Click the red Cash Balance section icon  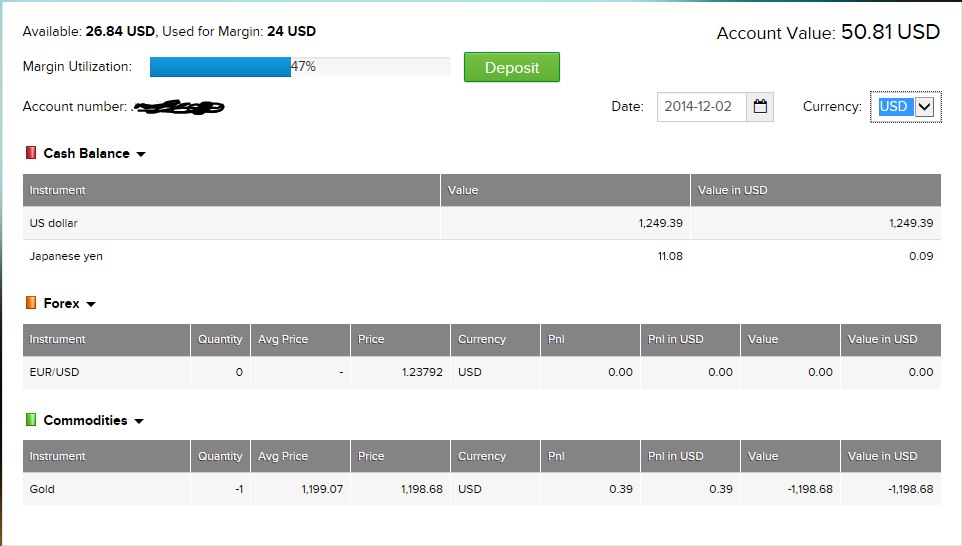coord(31,153)
